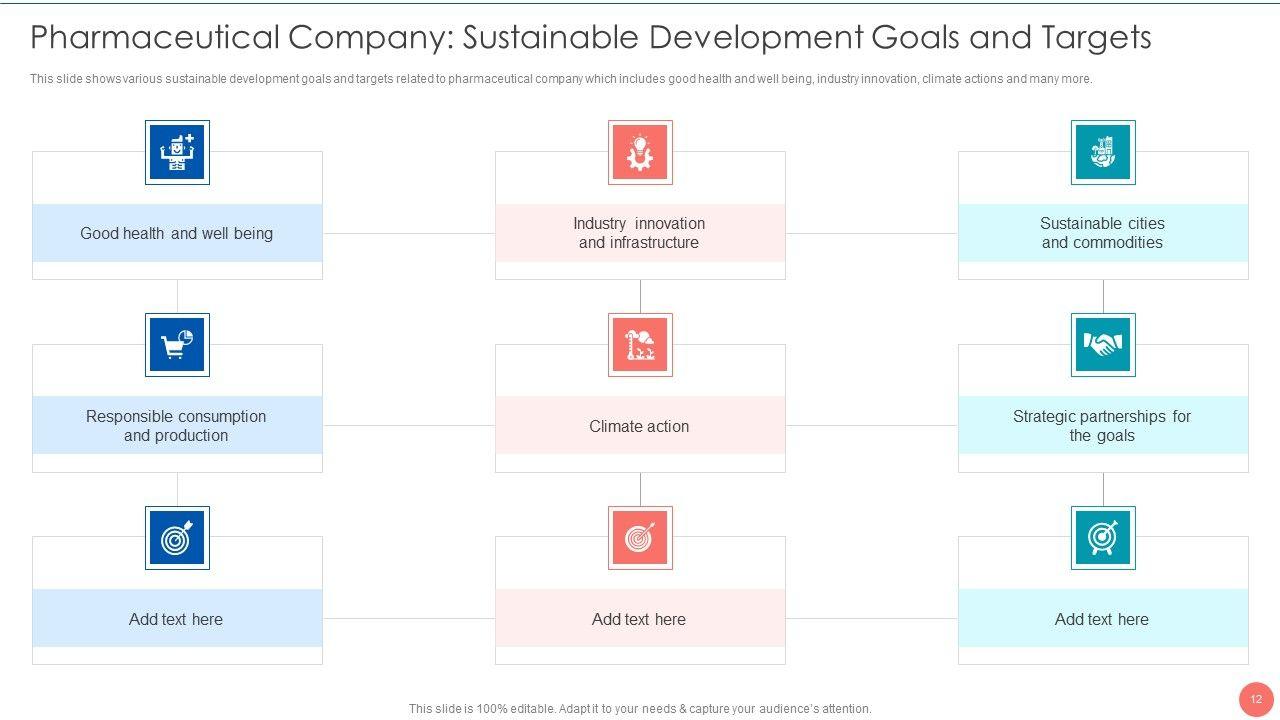Select the red target icon
Viewport: 1280px width, 720px height.
(x=640, y=538)
